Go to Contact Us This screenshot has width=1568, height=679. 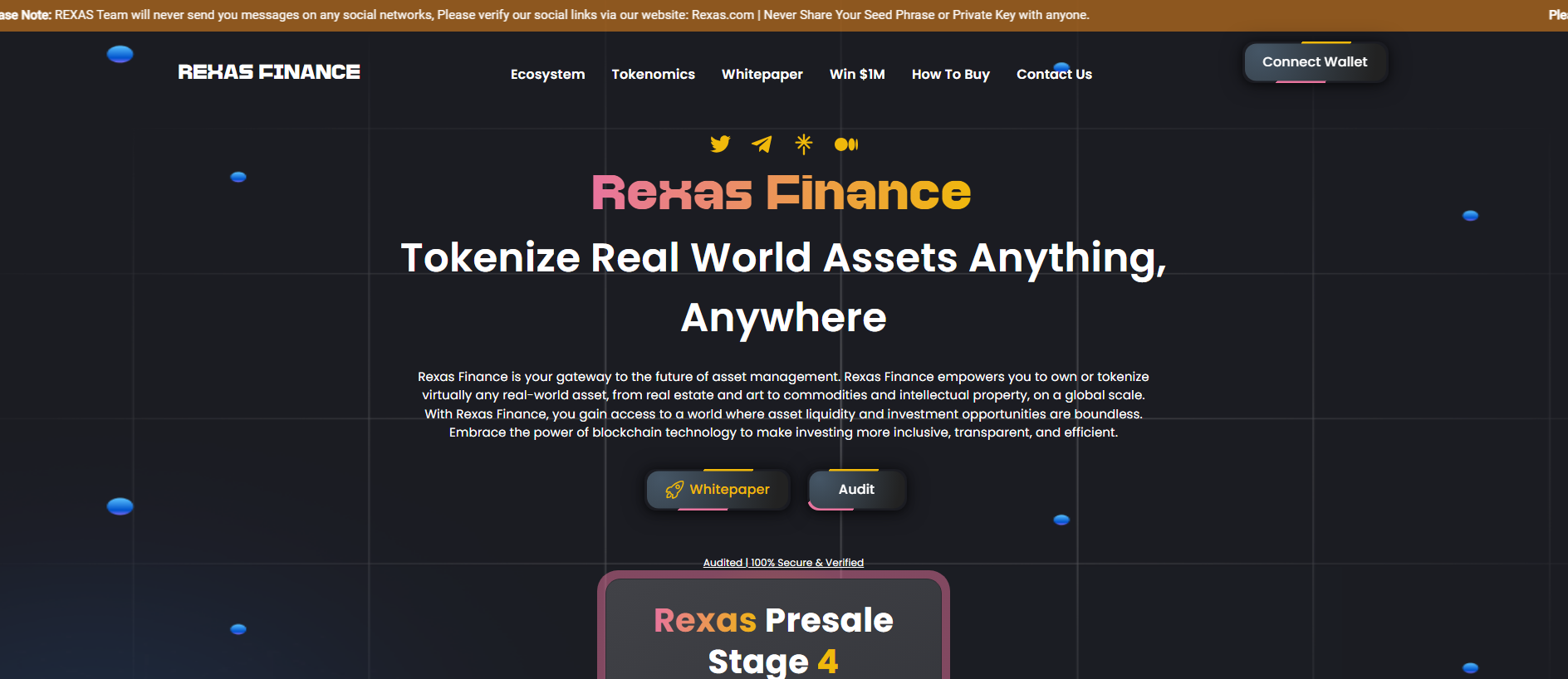pos(1054,74)
